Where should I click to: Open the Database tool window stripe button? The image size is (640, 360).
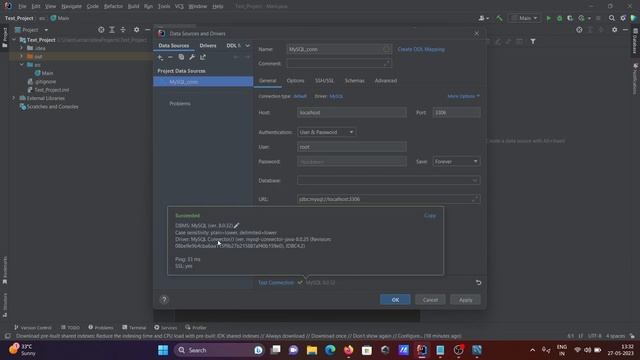point(635,41)
